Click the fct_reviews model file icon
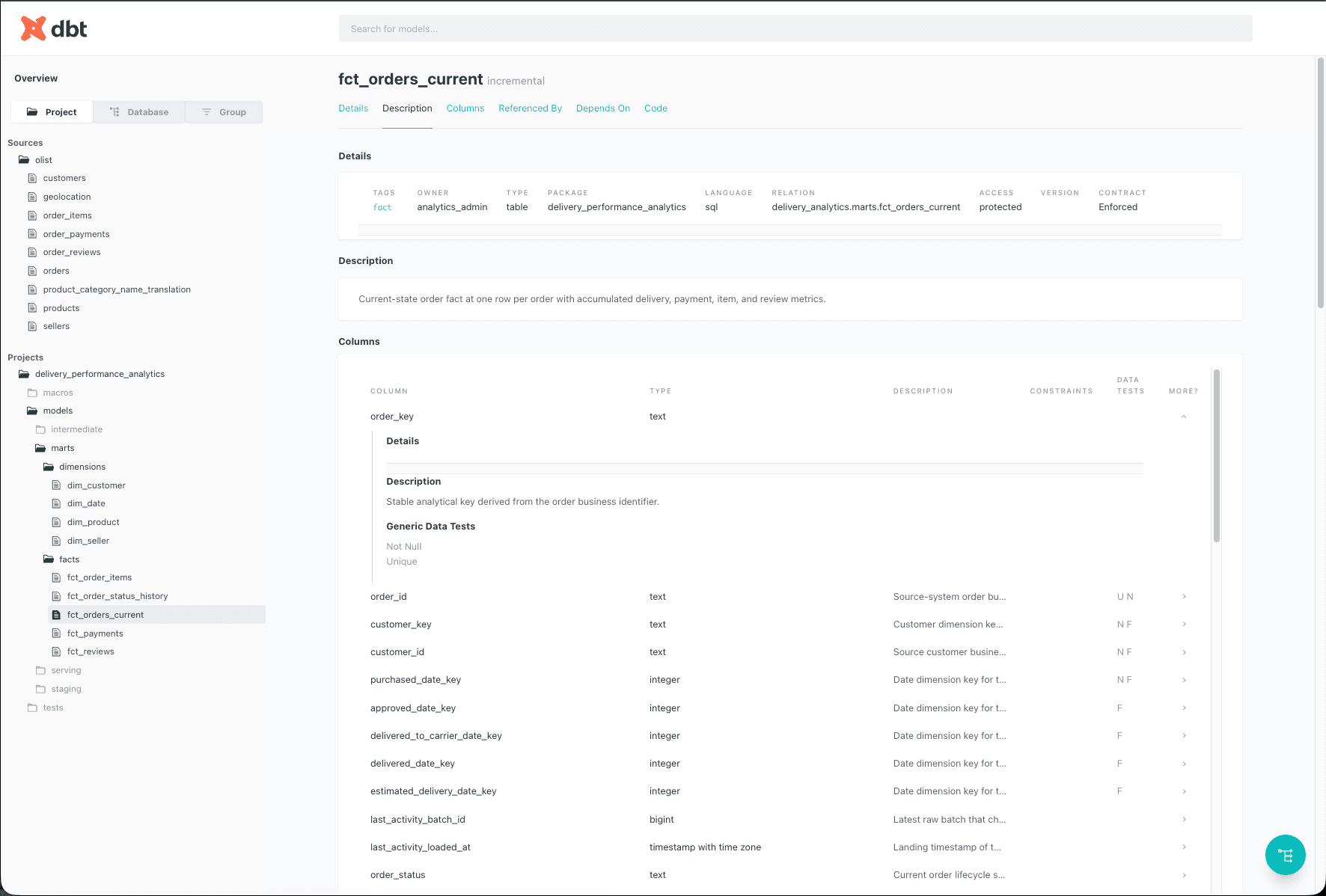The image size is (1326, 896). coord(57,651)
